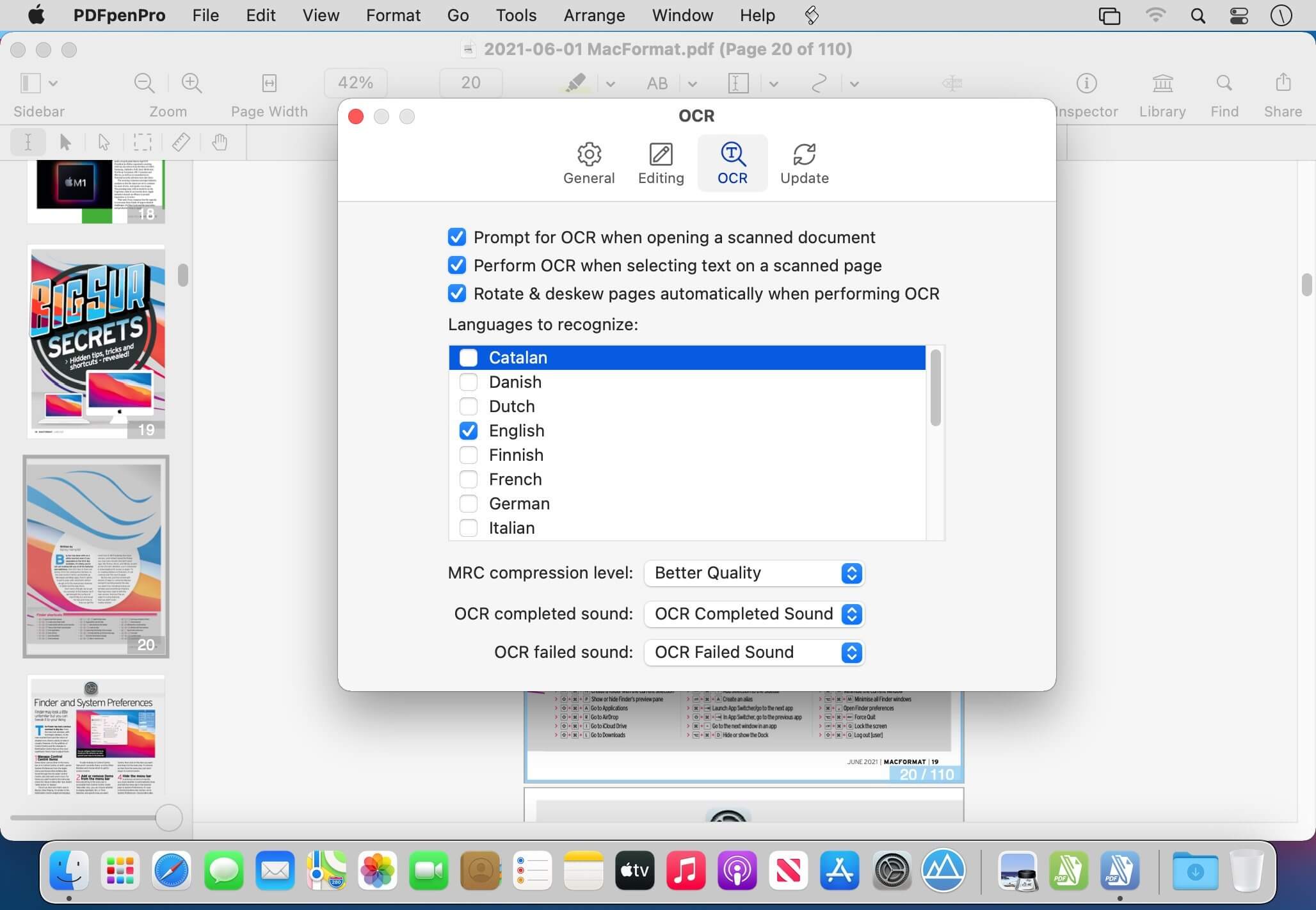Open the Inspector panel
The width and height of the screenshot is (1316, 910).
1086,83
